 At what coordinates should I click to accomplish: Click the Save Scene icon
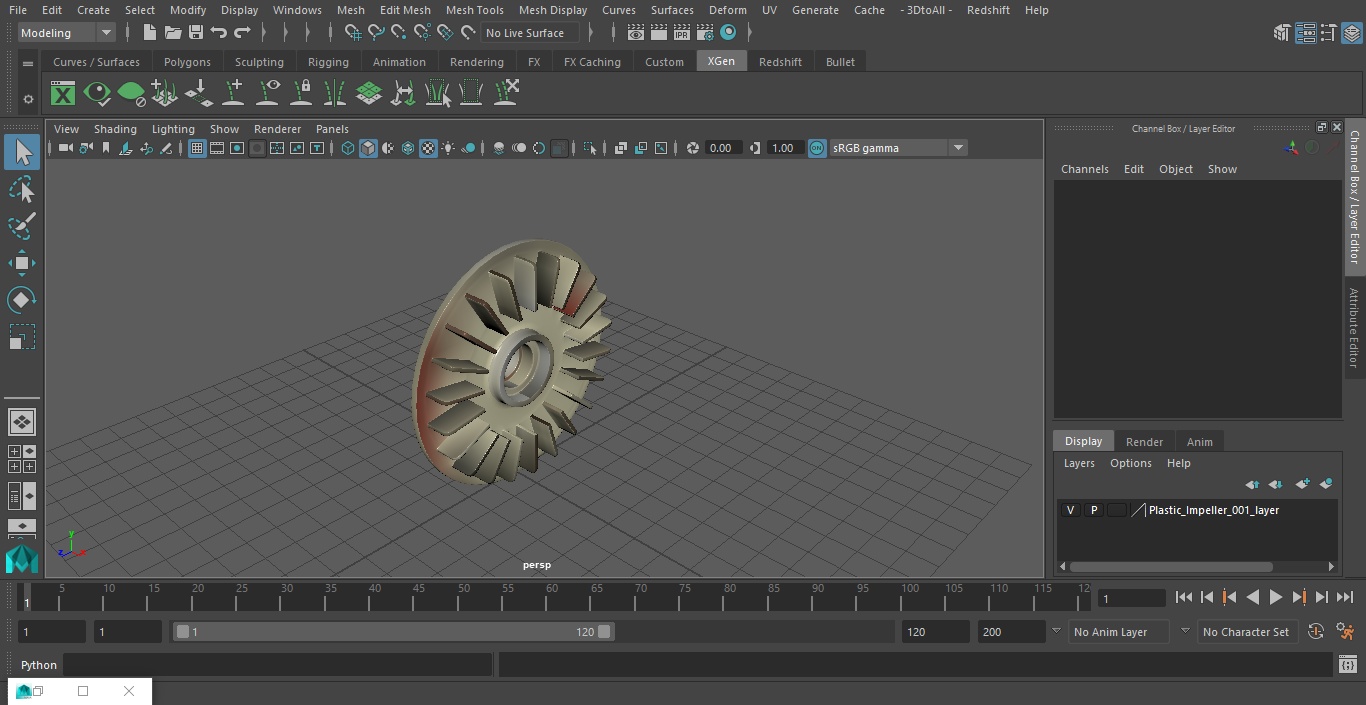pos(196,33)
